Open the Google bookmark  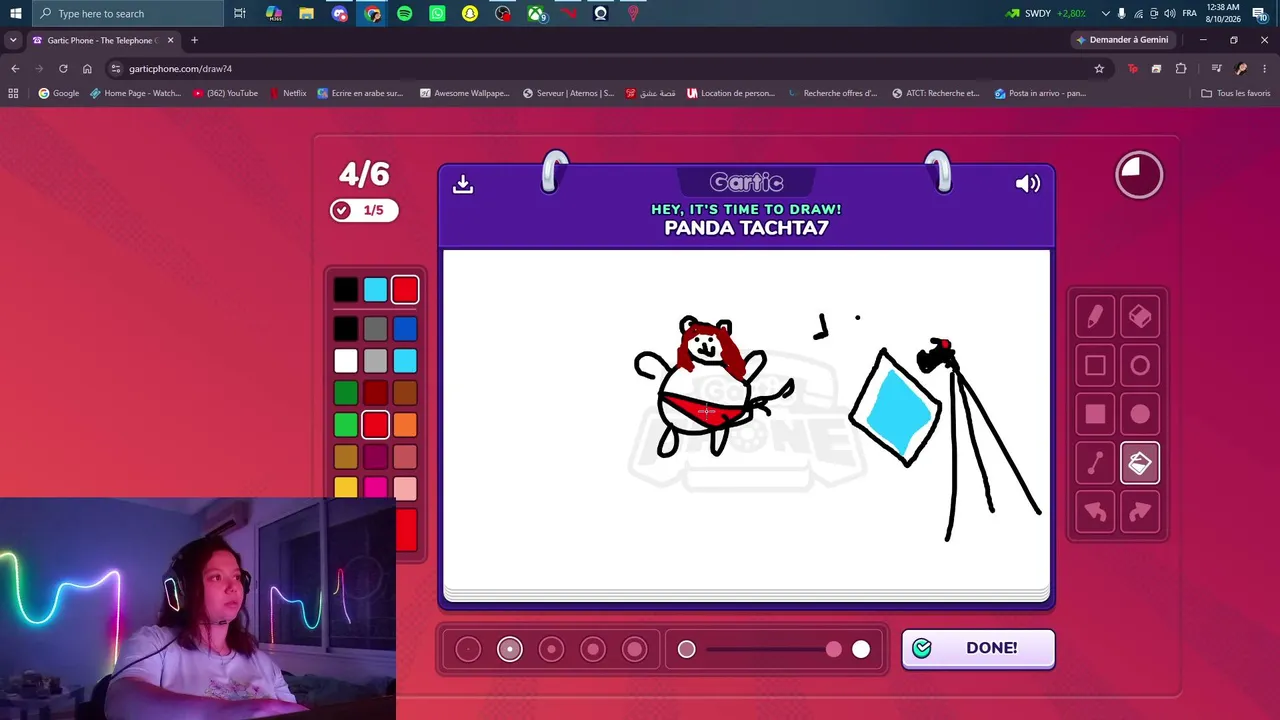point(58,93)
